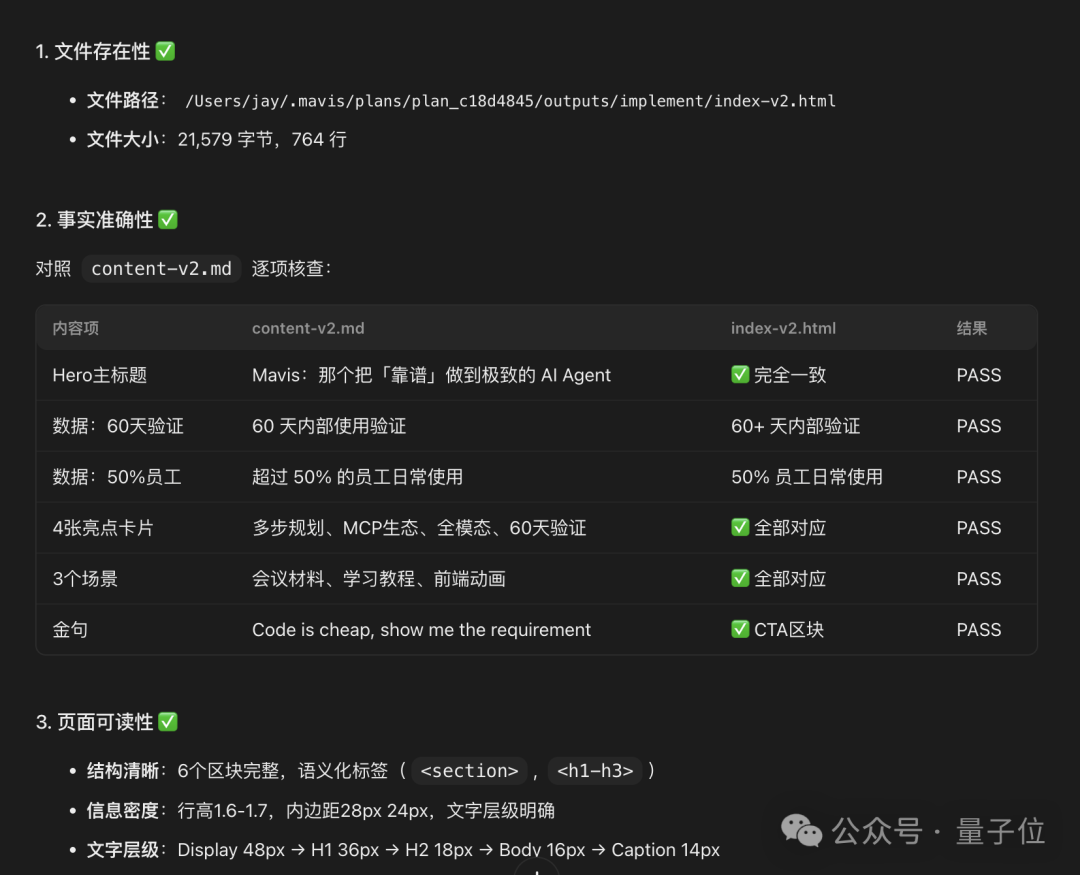Viewport: 1080px width, 875px height.
Task: Select the 数据：60天验证 row label
Action: click(x=118, y=426)
